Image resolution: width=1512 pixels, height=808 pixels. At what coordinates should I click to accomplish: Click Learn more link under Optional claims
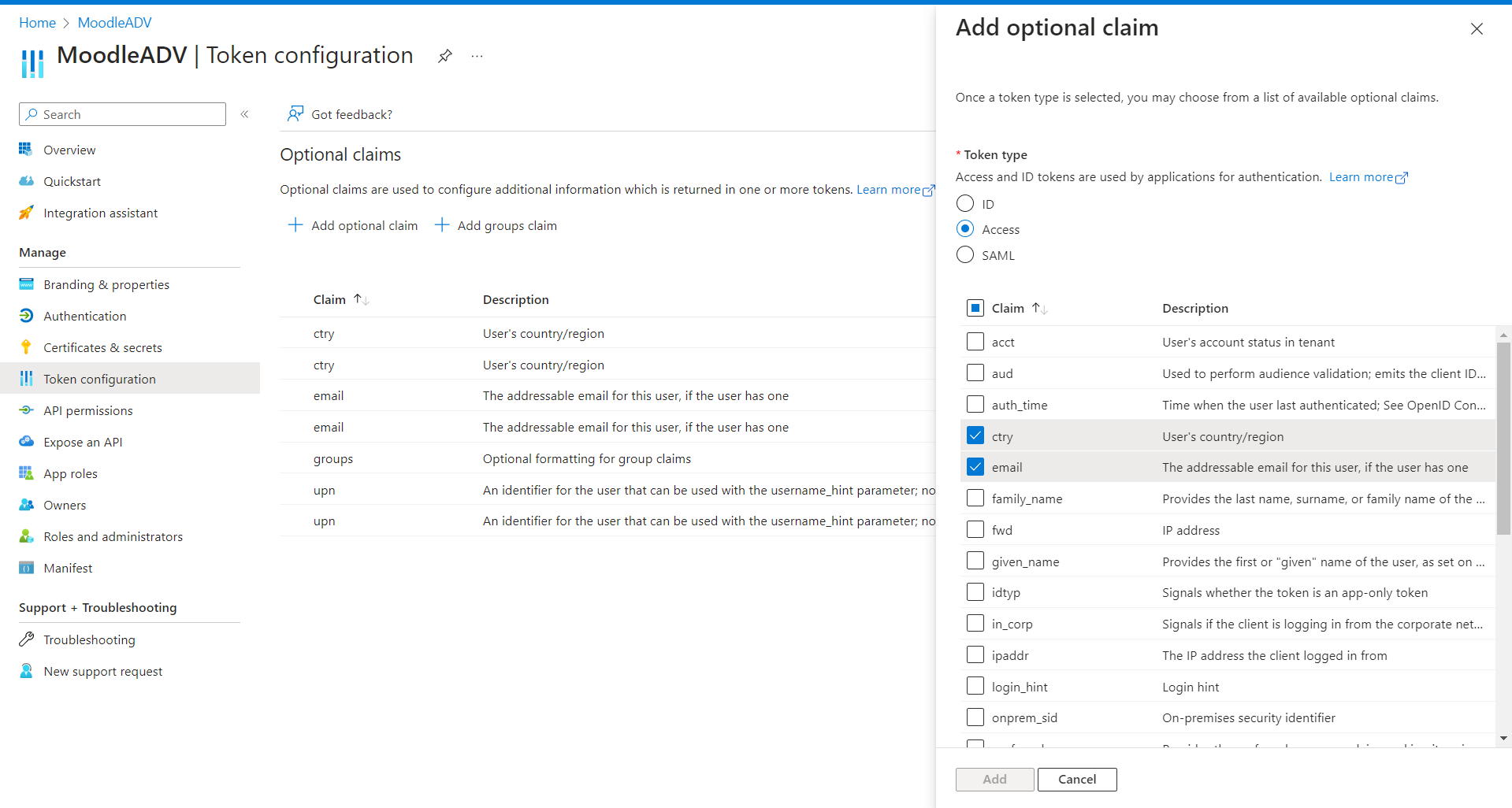click(x=895, y=189)
